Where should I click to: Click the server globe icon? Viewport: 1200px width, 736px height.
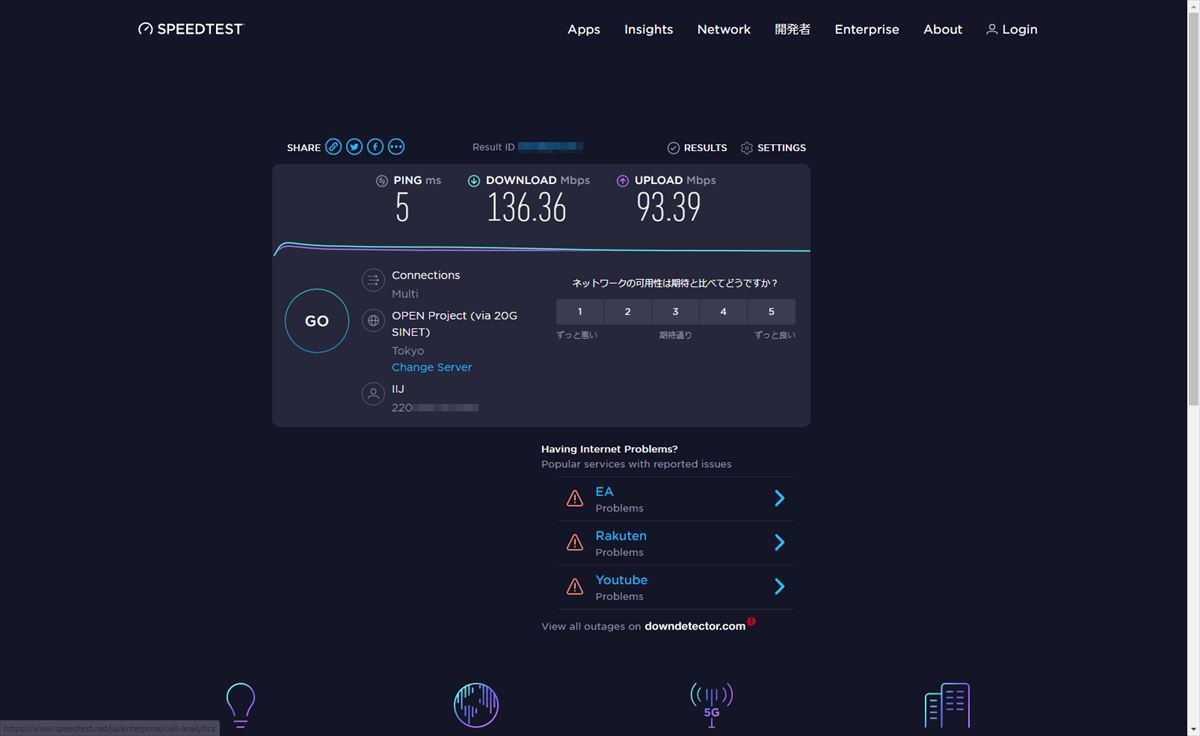(x=373, y=321)
